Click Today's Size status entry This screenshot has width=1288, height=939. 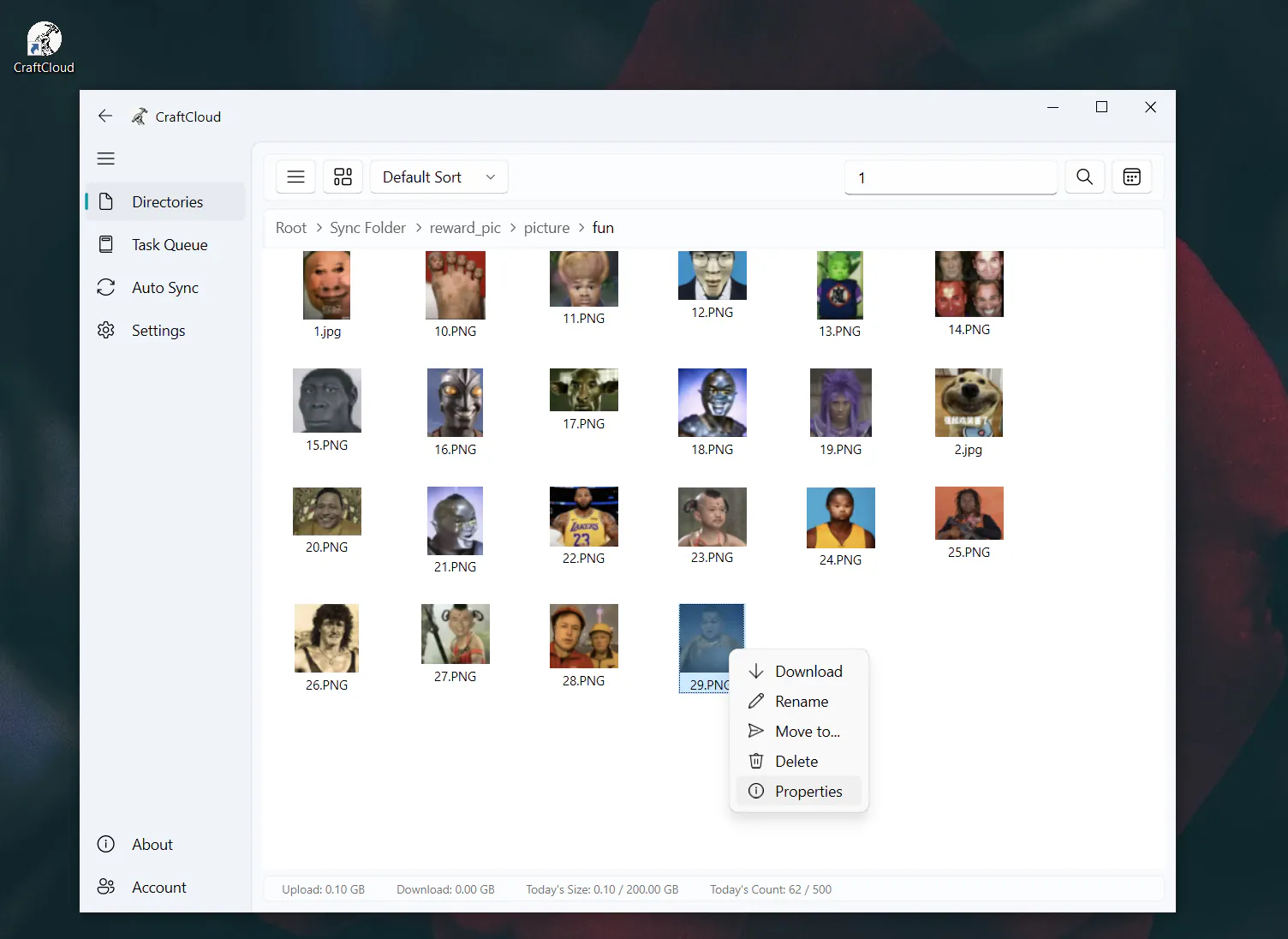pyautogui.click(x=602, y=889)
